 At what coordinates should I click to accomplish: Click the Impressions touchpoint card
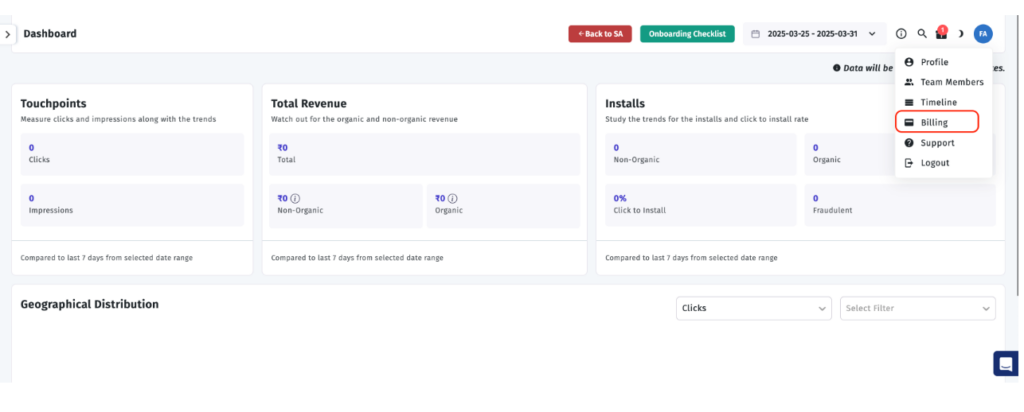(x=133, y=205)
